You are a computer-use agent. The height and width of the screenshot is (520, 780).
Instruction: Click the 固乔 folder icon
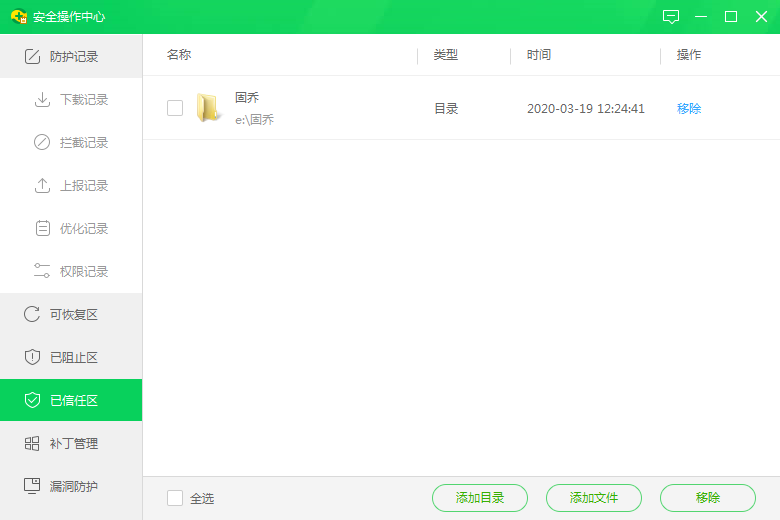click(x=208, y=107)
